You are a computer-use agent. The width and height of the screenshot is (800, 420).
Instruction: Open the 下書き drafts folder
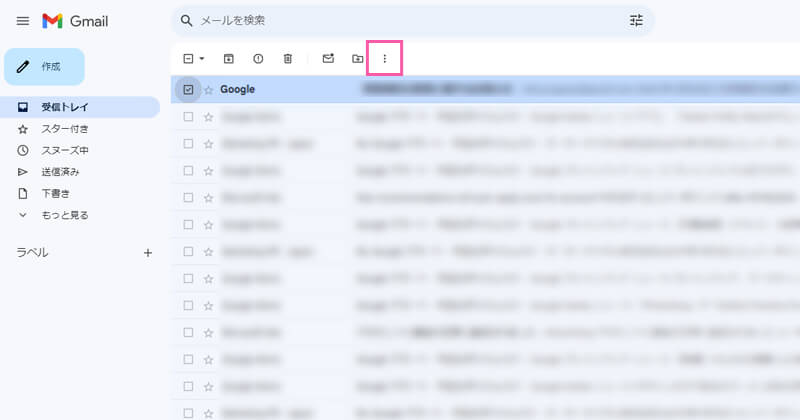(x=55, y=193)
